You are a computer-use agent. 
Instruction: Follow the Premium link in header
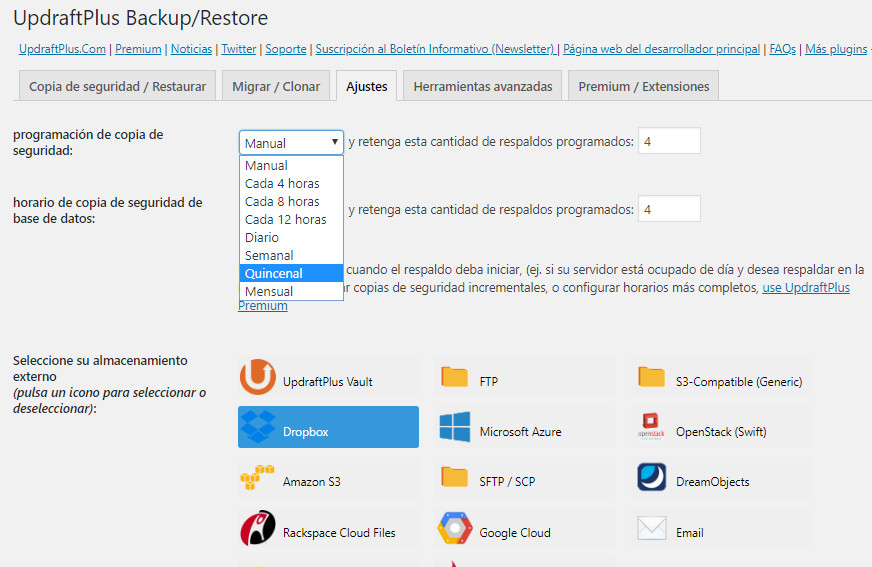138,49
